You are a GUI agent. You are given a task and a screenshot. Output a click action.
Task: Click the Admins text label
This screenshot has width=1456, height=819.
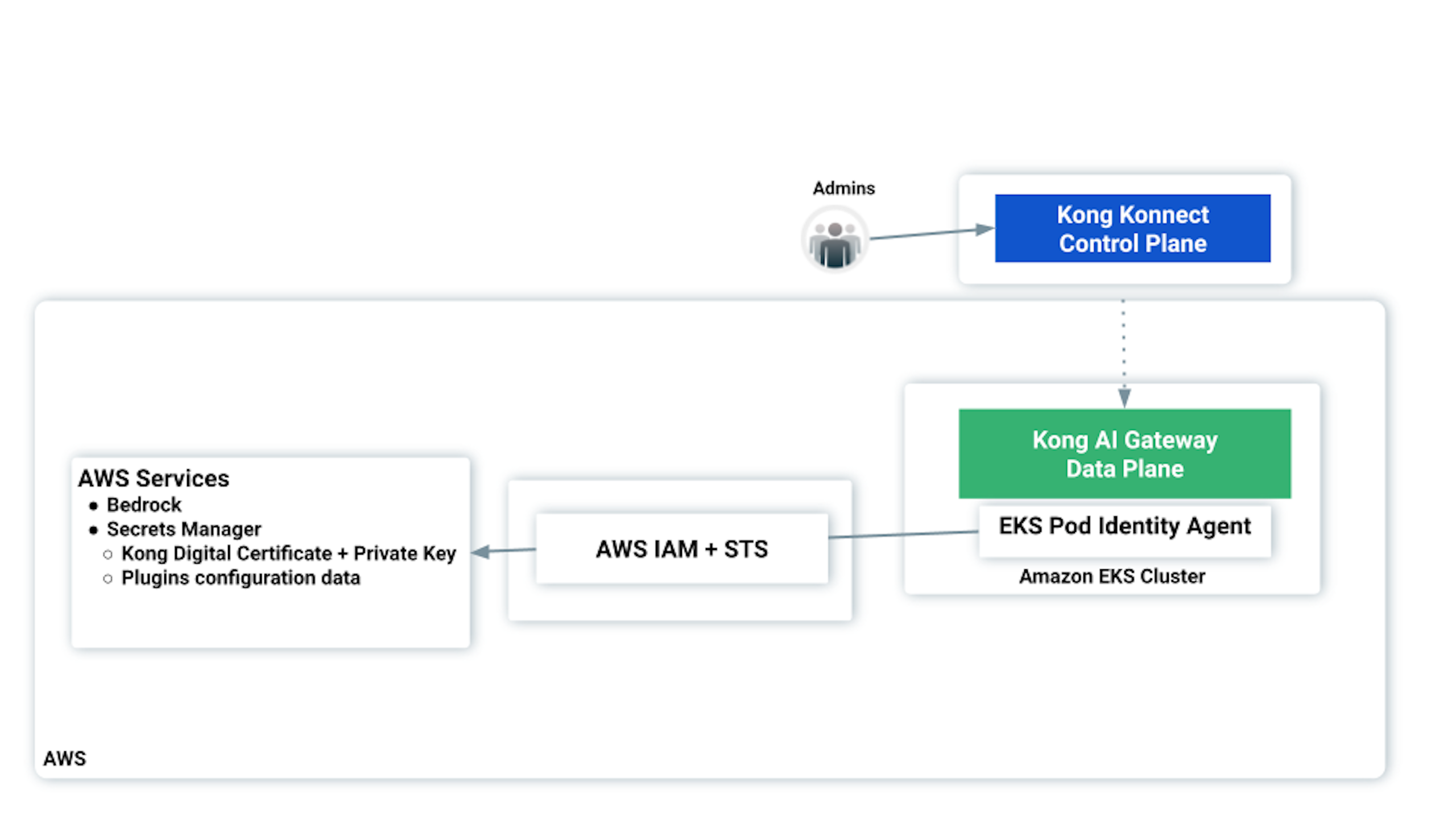click(x=843, y=188)
